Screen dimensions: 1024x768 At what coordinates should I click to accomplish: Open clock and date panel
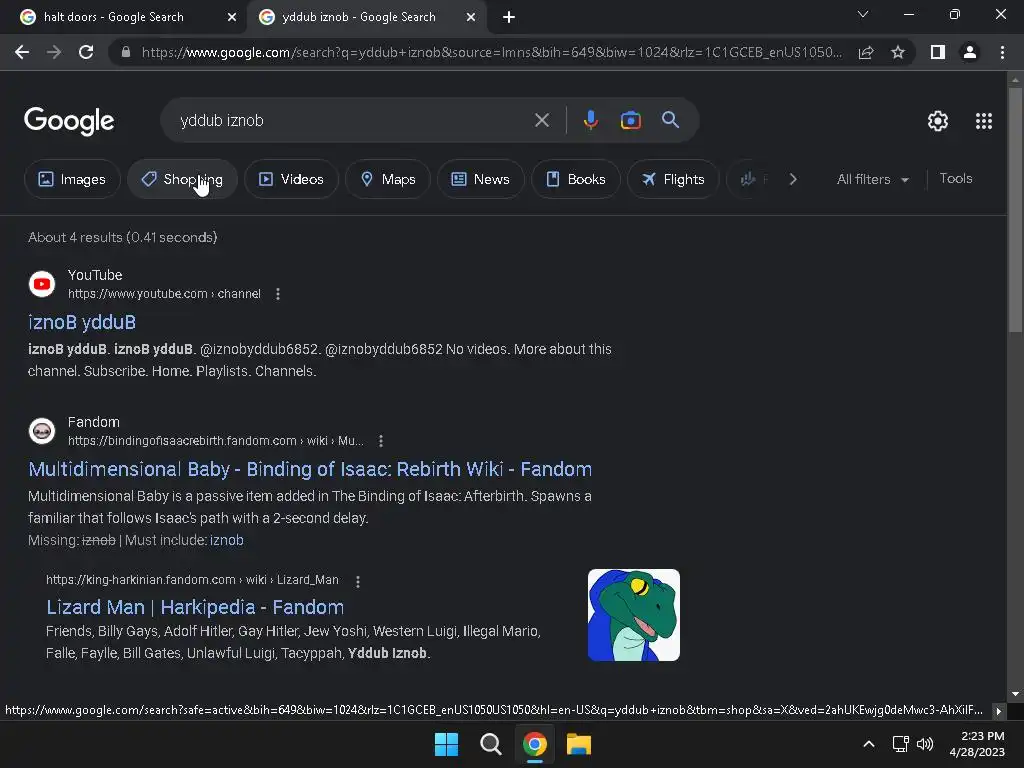pos(977,744)
